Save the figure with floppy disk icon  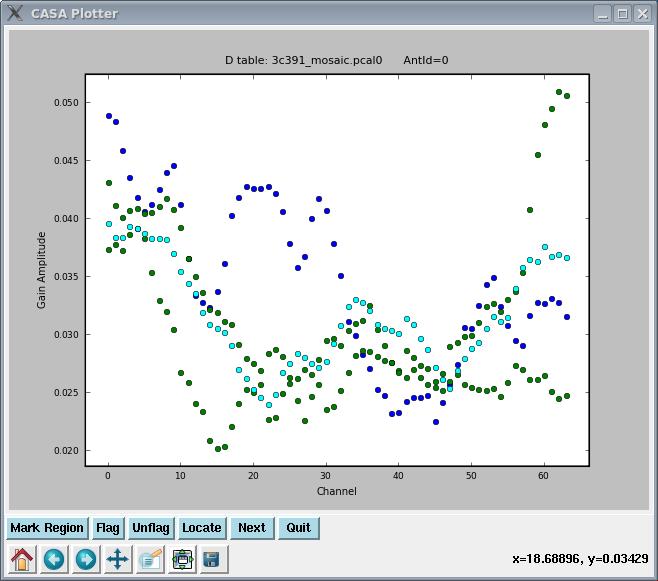point(211,559)
